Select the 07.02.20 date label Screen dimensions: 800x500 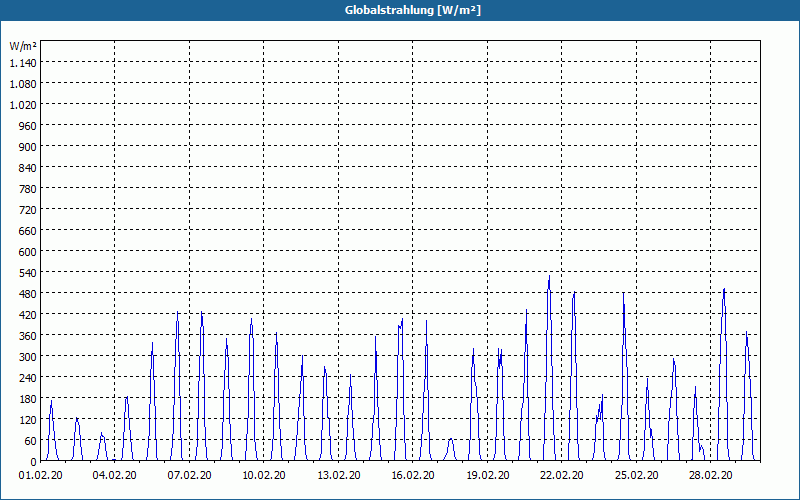[x=189, y=476]
